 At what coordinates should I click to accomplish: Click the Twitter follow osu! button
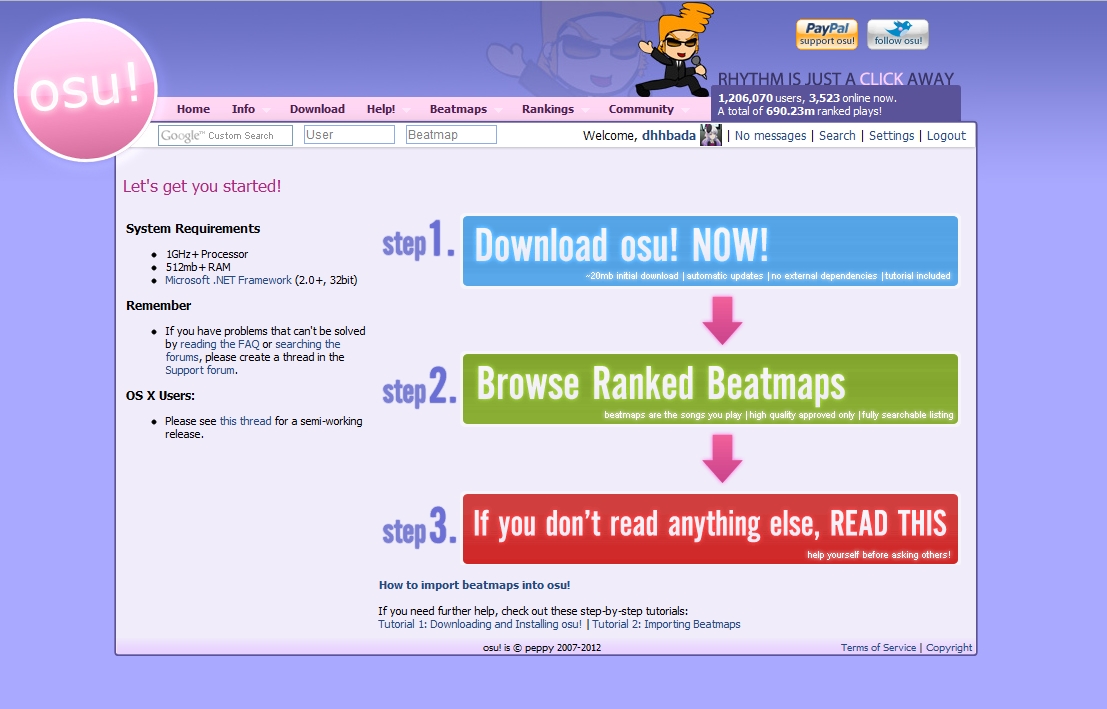click(897, 34)
